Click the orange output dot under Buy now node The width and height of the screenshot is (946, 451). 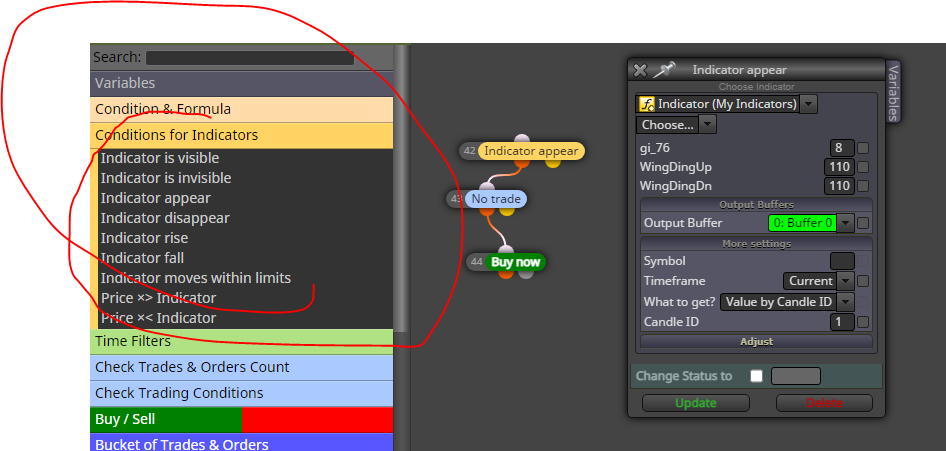[x=506, y=273]
